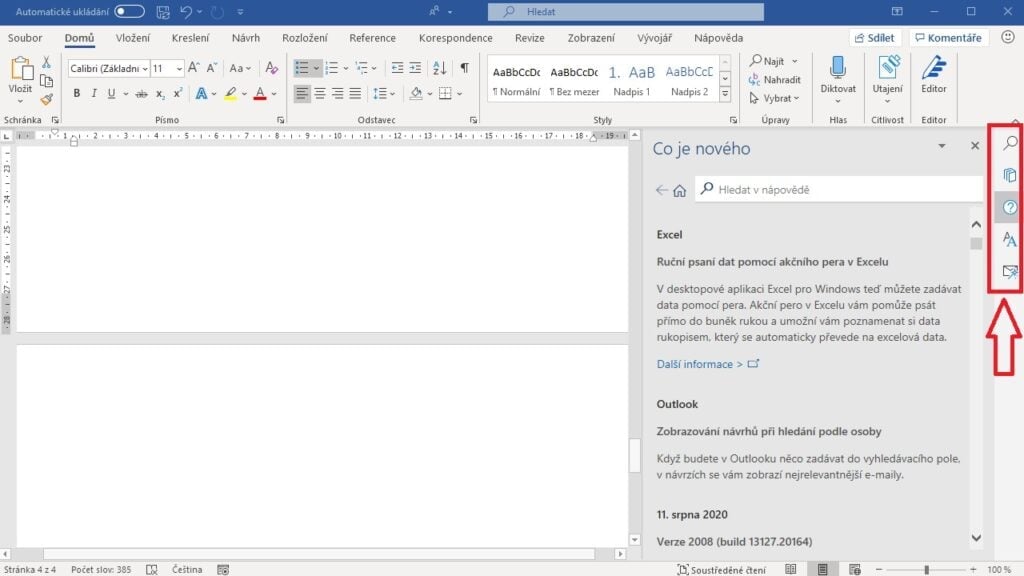
Task: Click the Save icon in title bar
Action: point(163,12)
